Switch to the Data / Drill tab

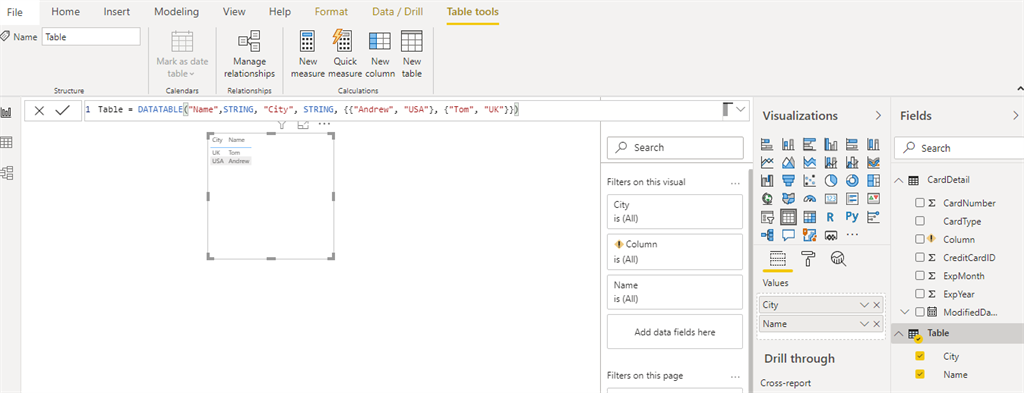(x=398, y=12)
